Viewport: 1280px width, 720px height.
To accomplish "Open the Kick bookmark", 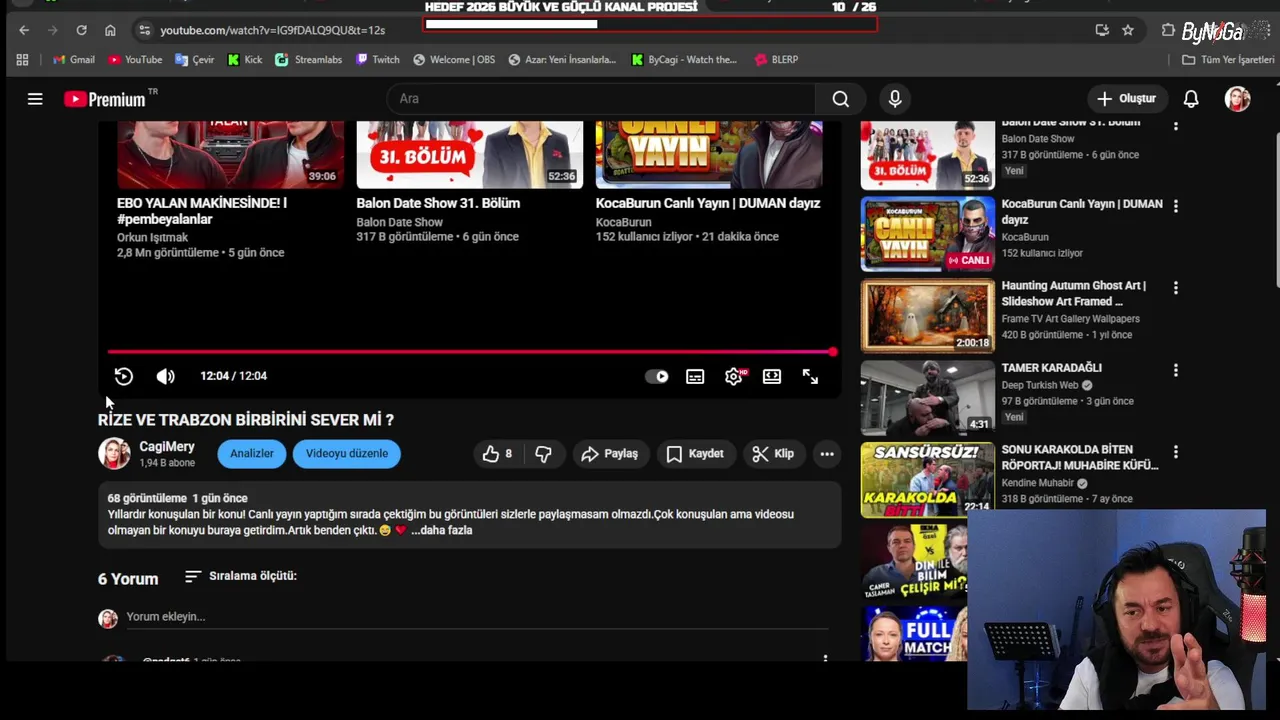I will pyautogui.click(x=245, y=60).
